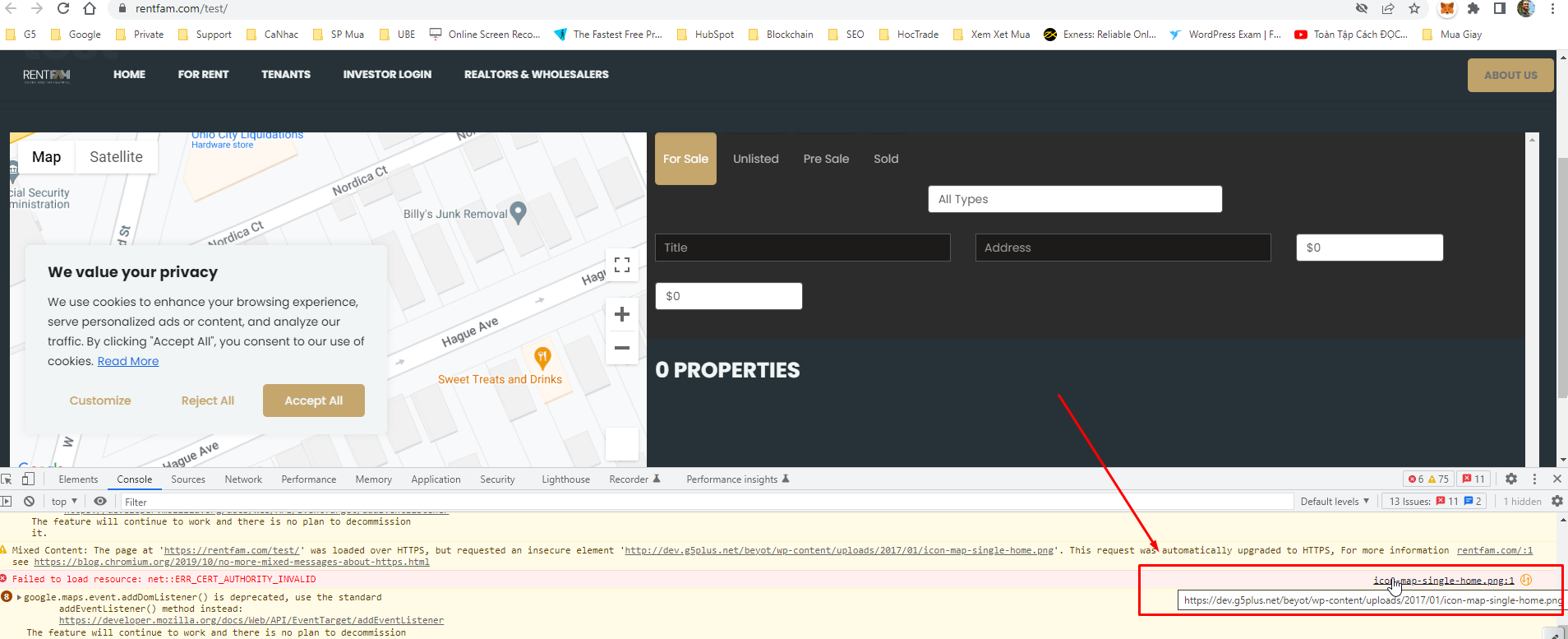Open the cookie notice Read More link

[128, 361]
